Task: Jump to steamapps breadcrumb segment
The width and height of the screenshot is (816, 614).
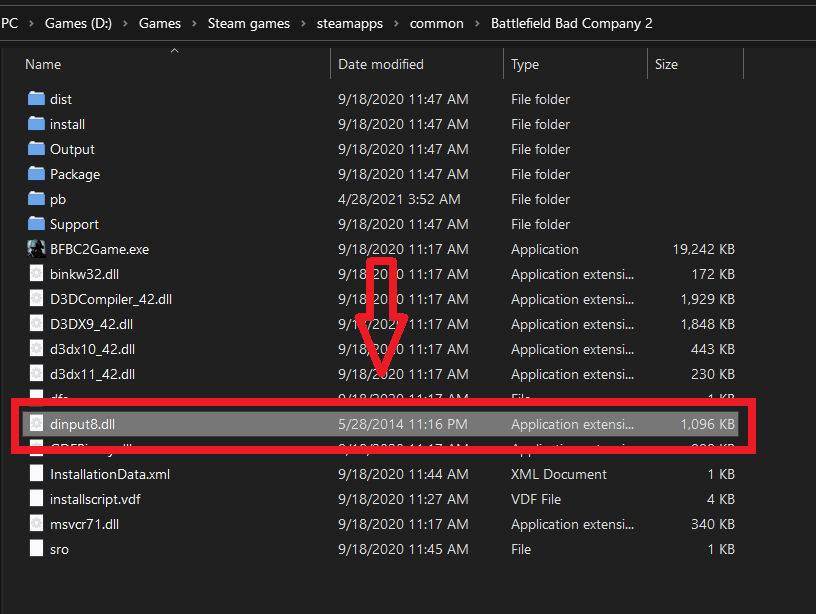Action: (350, 23)
